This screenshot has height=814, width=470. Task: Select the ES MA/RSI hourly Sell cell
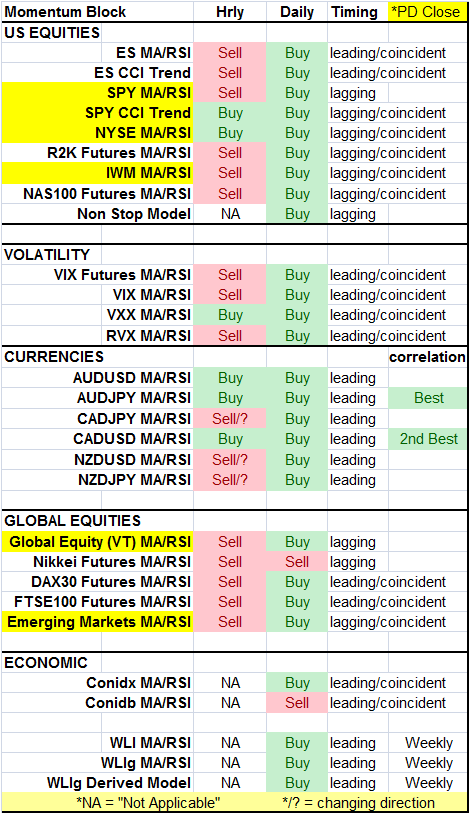[x=230, y=53]
